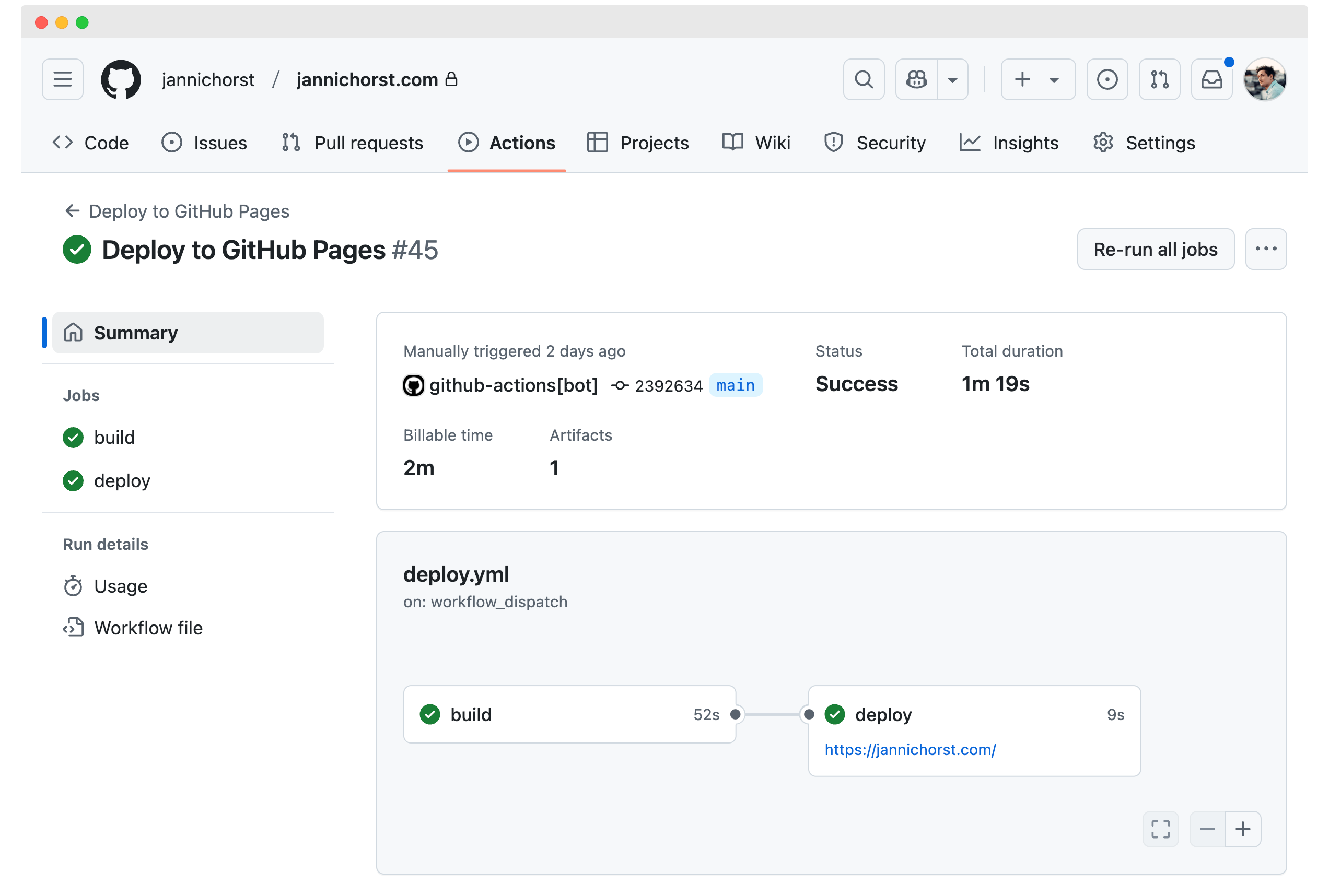Open the user profile avatar
The image size is (1329, 896).
point(1264,79)
